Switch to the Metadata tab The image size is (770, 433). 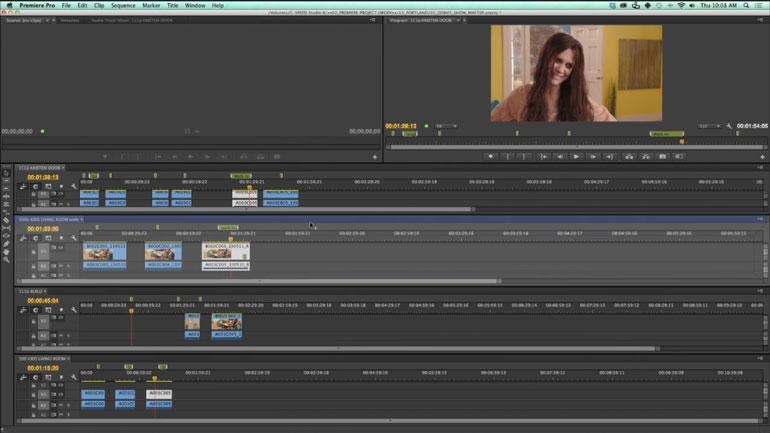click(x=70, y=21)
